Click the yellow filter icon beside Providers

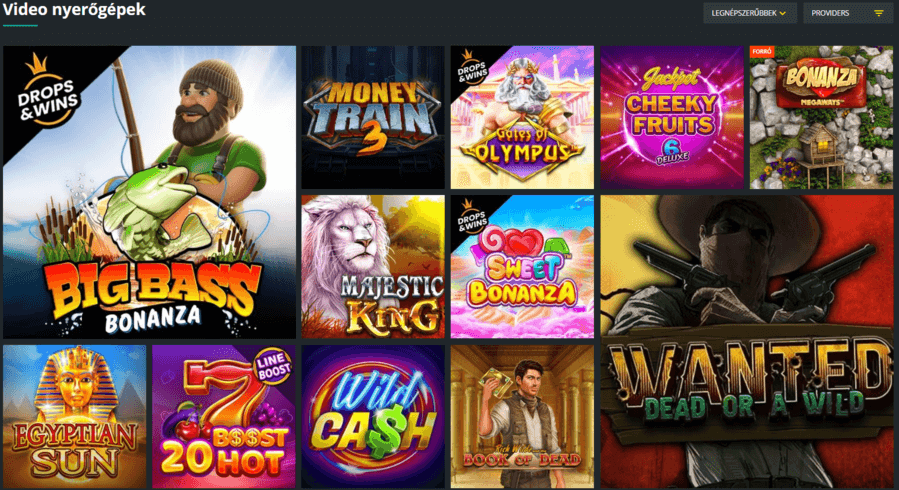click(x=878, y=13)
